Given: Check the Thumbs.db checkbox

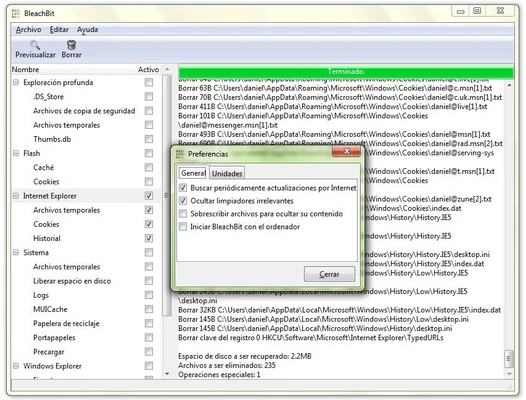Looking at the screenshot, I should point(149,139).
